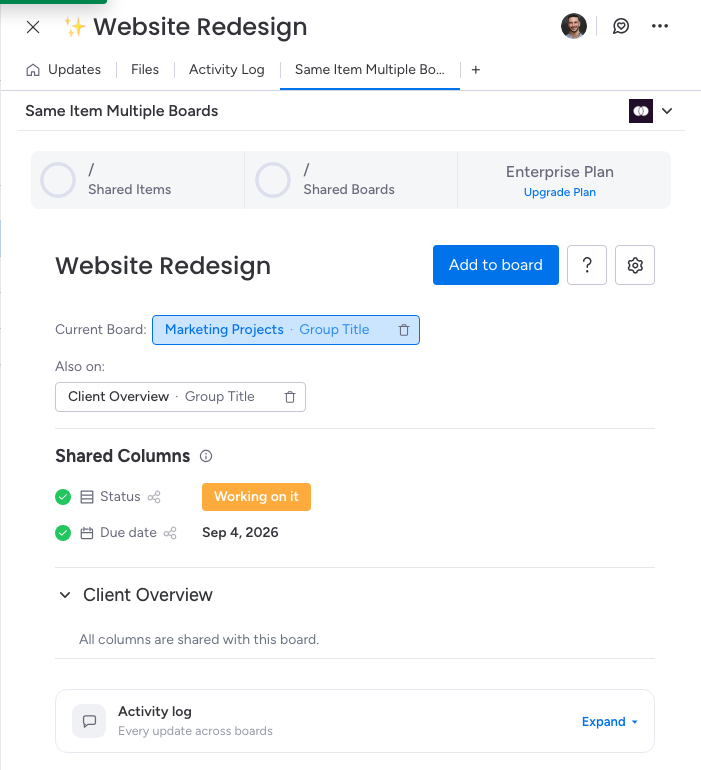
Task: Click the Sep 4, 2026 due date
Action: [x=240, y=533]
